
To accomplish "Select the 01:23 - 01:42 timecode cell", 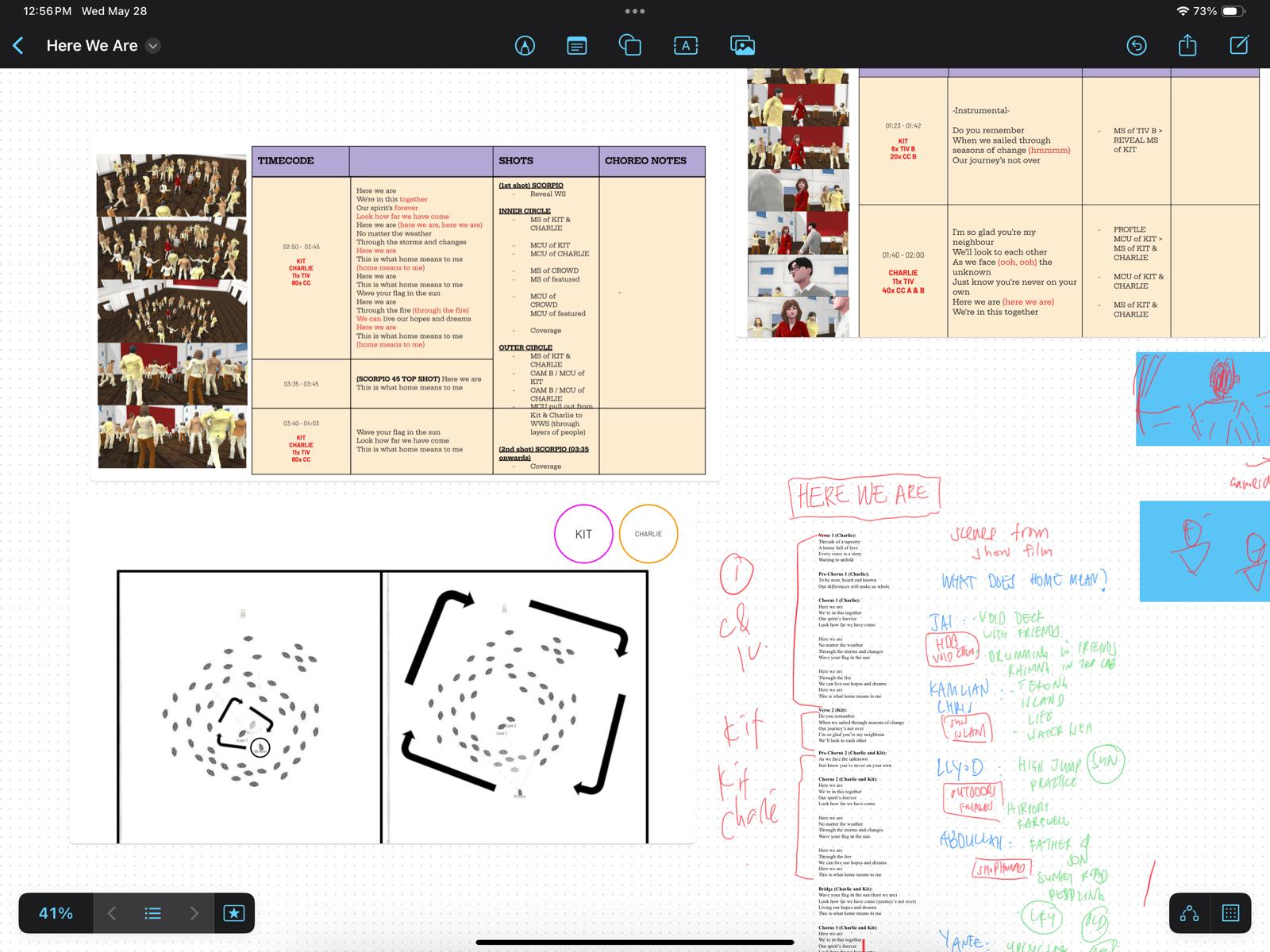I will click(x=903, y=140).
